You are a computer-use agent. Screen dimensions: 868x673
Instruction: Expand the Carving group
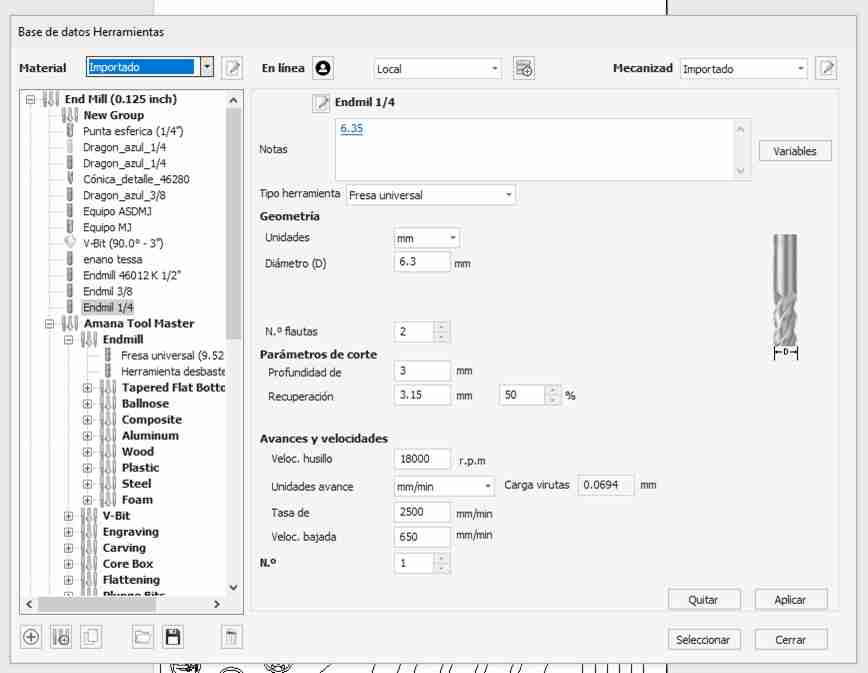68,548
